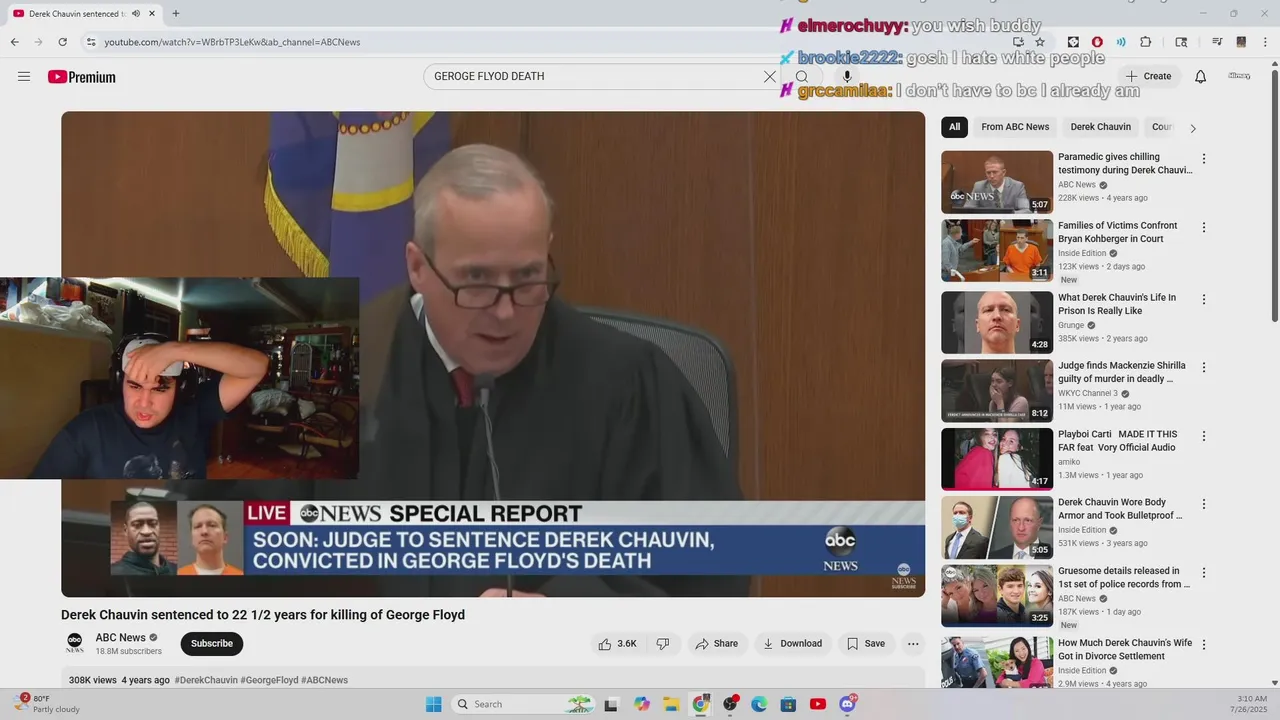Open What Derek Chauvin's Life thumbnail
Viewport: 1280px width, 720px height.
[x=997, y=323]
